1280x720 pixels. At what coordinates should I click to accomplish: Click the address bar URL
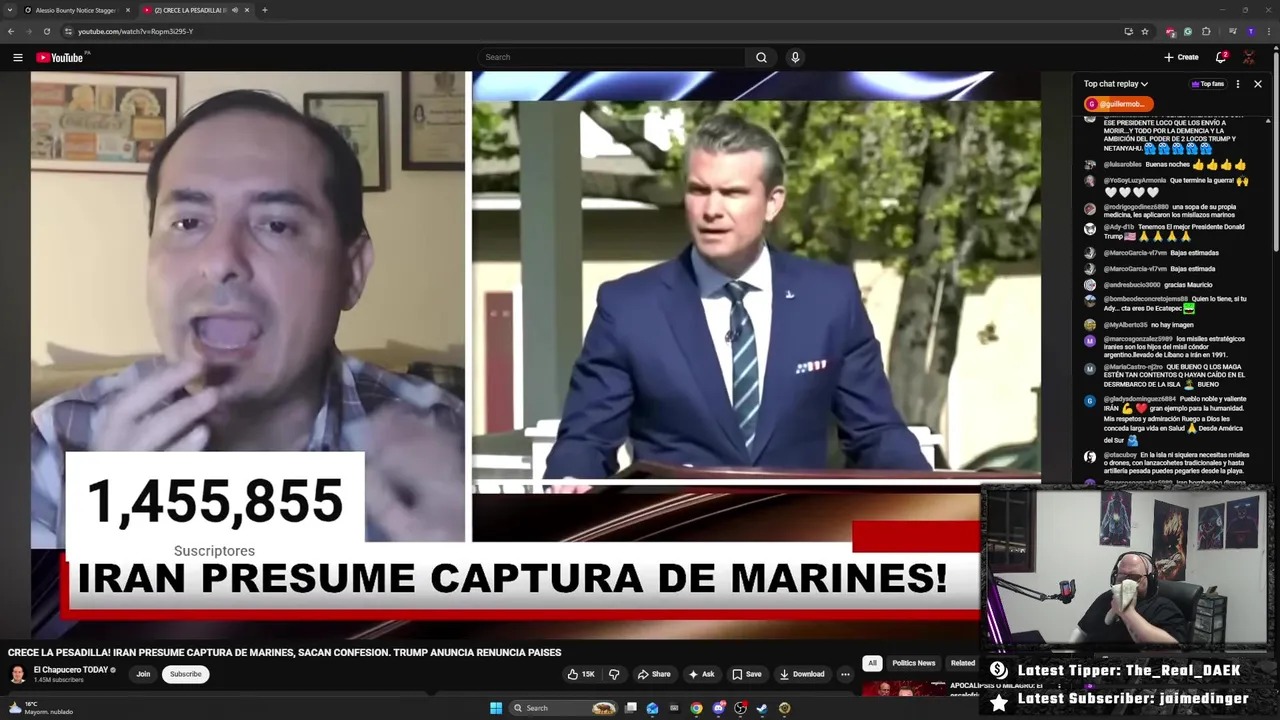tap(136, 31)
